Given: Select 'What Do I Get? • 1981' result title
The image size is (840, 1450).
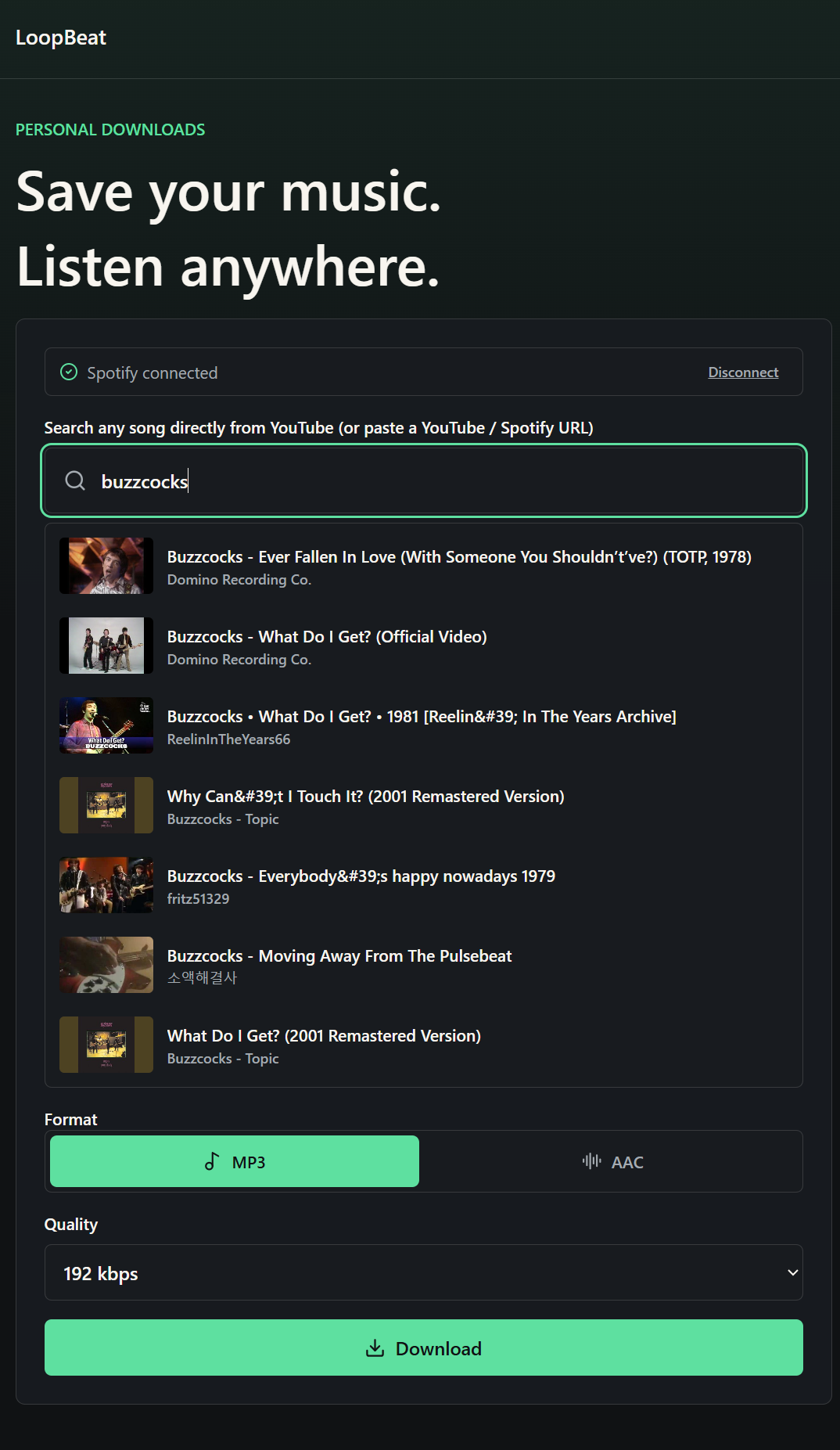Looking at the screenshot, I should pyautogui.click(x=422, y=717).
